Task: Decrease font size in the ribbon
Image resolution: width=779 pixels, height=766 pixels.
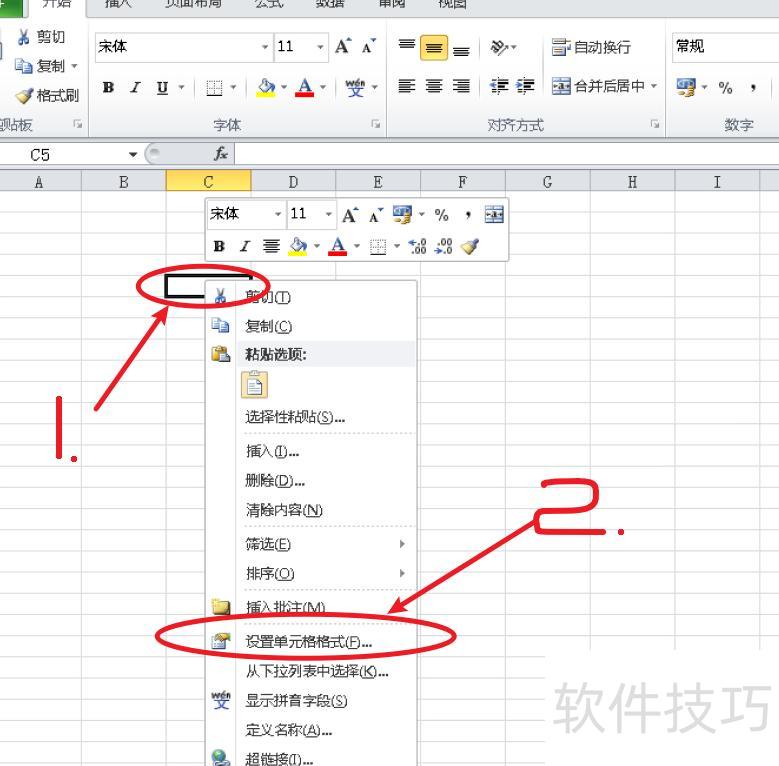Action: click(369, 47)
